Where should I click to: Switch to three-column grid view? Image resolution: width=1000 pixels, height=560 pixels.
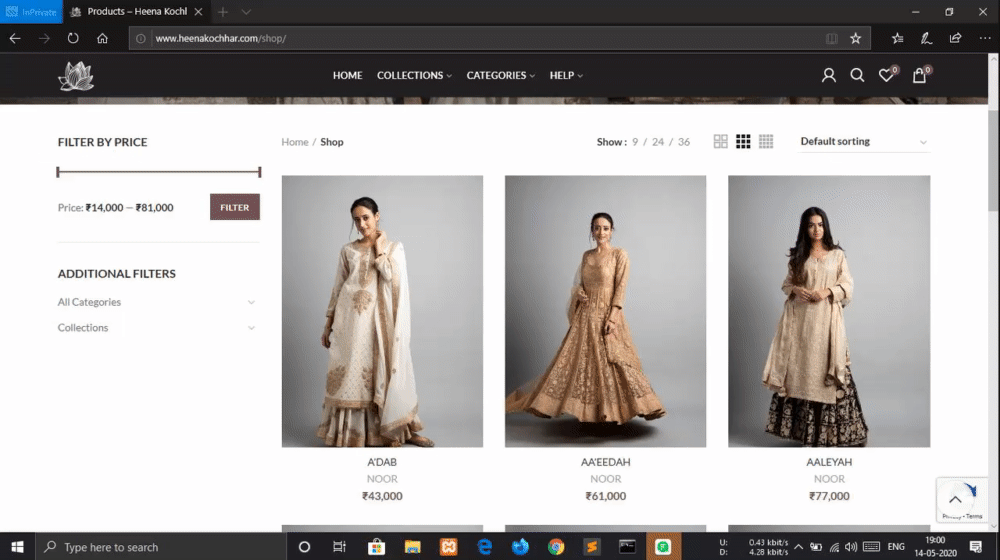pyautogui.click(x=743, y=142)
